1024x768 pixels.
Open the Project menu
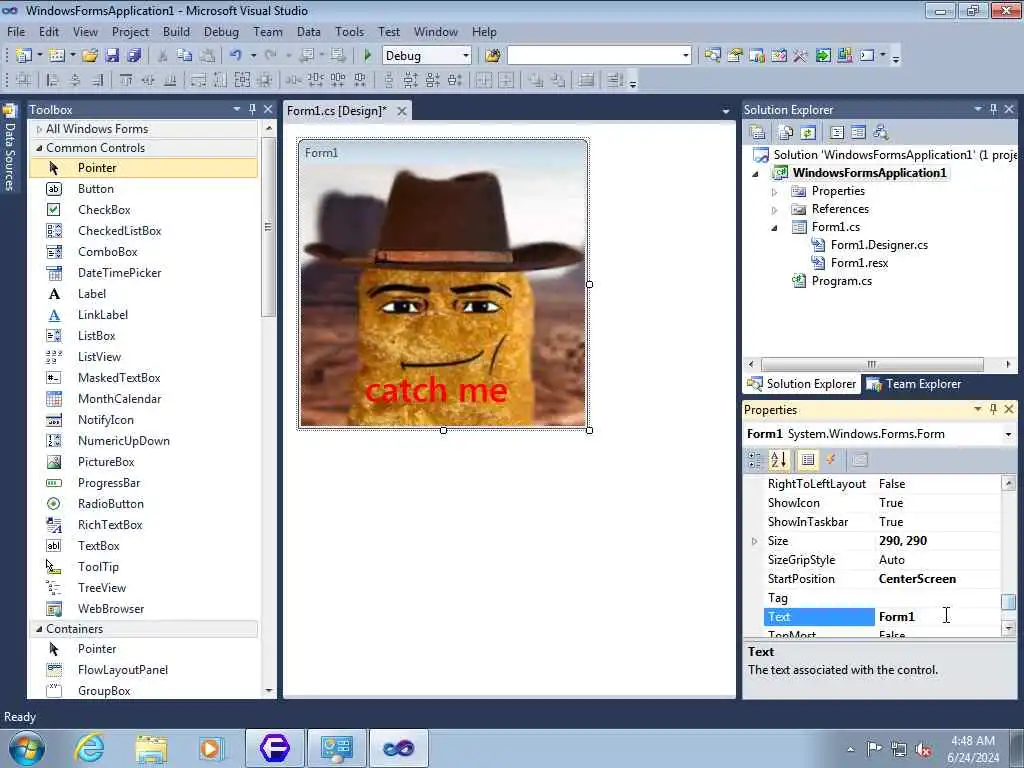(x=130, y=31)
